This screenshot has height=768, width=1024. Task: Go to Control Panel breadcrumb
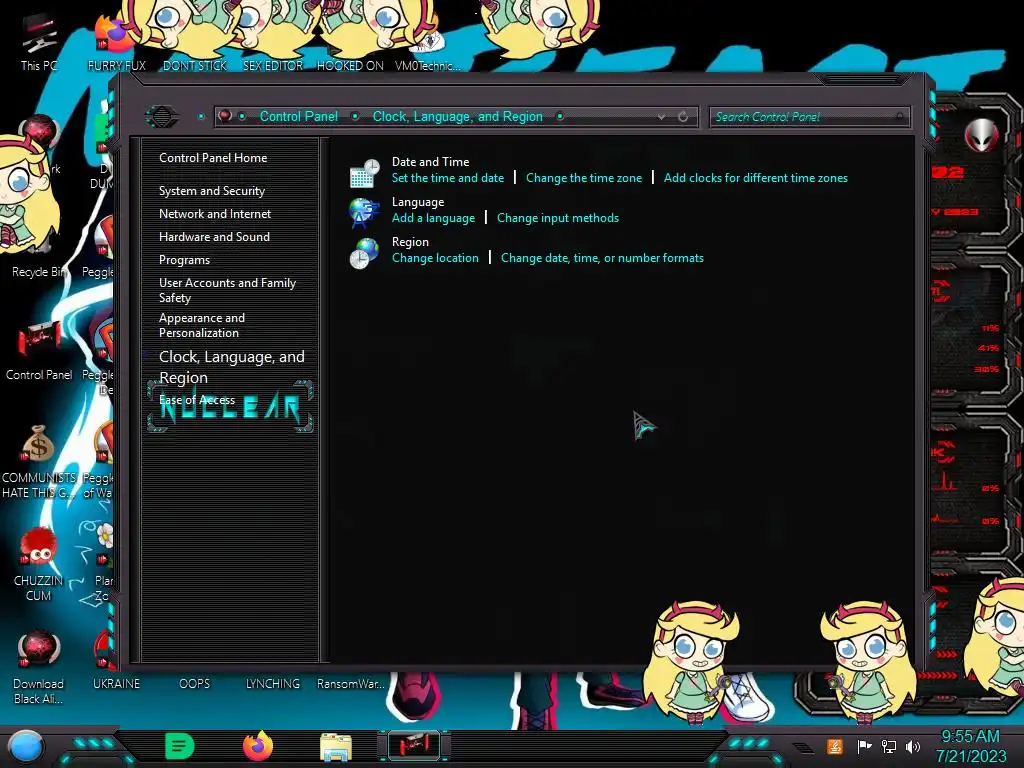[x=298, y=116]
